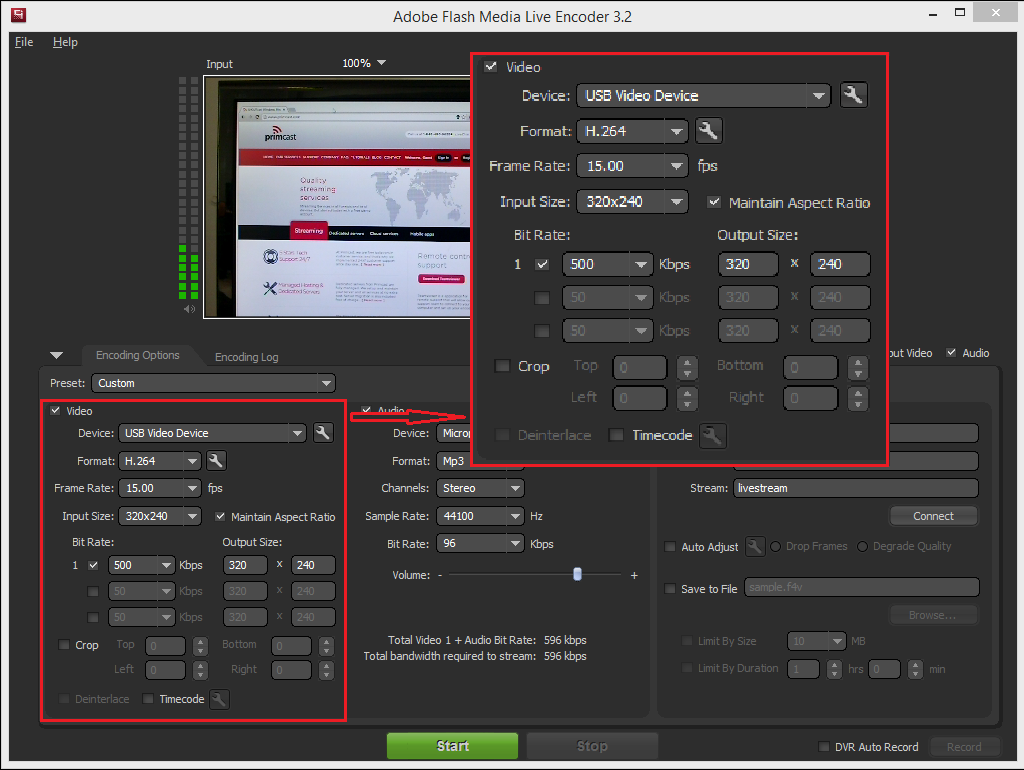Screen dimensions: 1024x770
Task: Toggle the Audio preview checkbox beside Output Video
Action: pos(952,353)
